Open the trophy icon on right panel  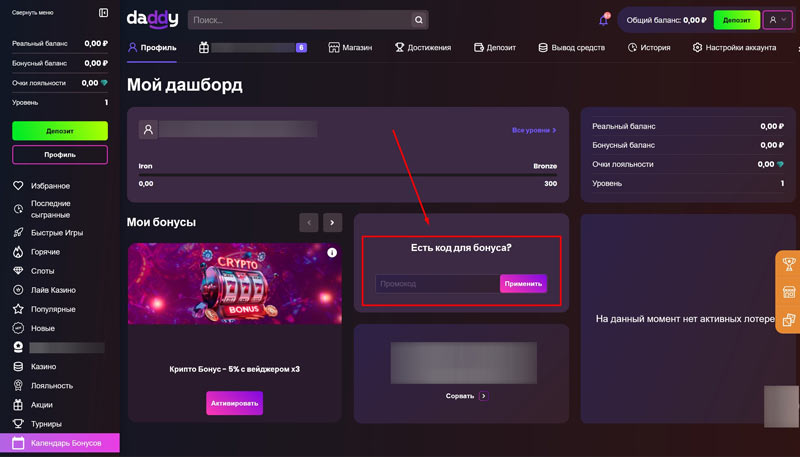click(x=788, y=265)
